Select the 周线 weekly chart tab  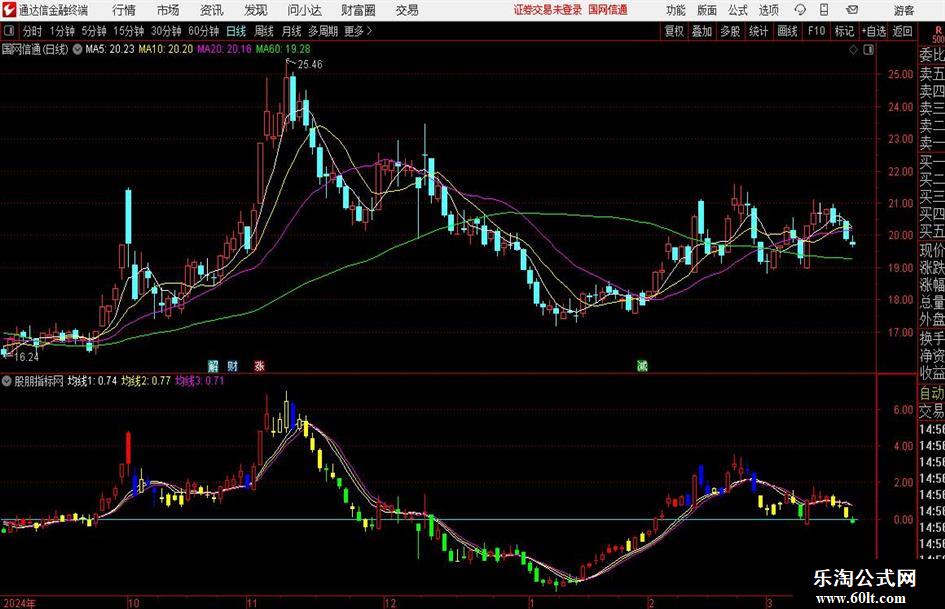(263, 31)
